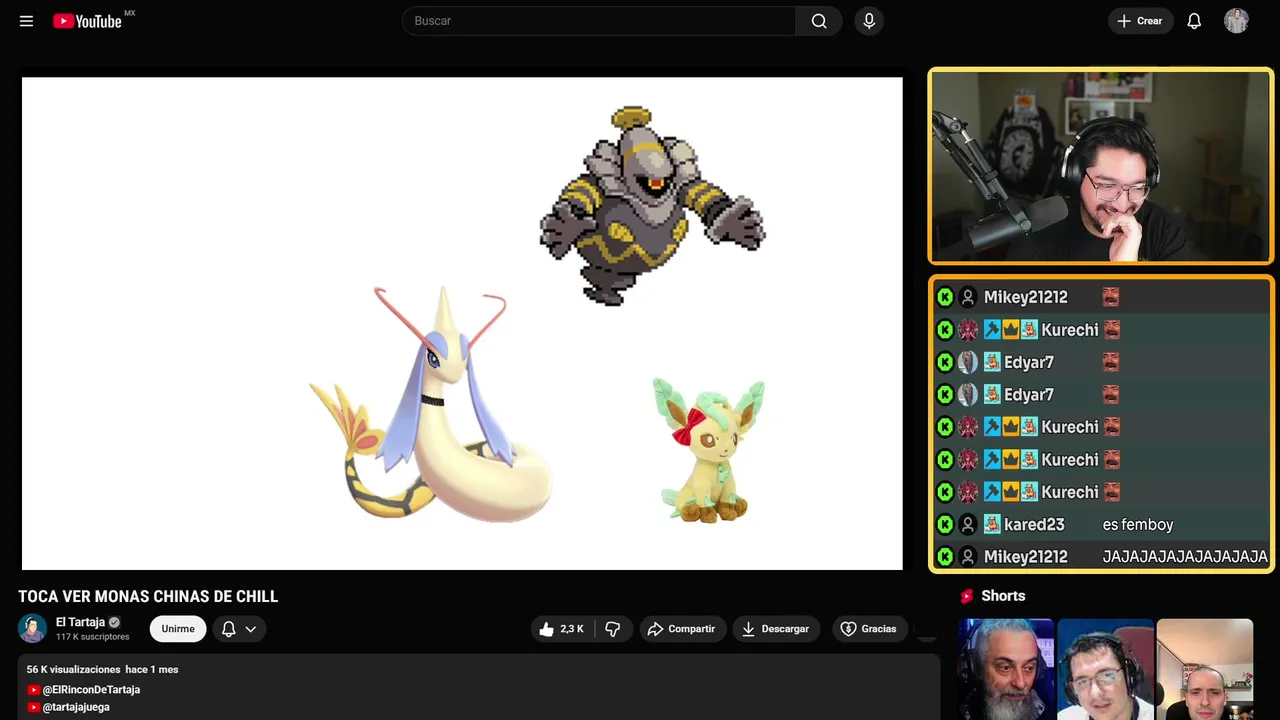
Task: Dislike the video with thumbs down
Action: pyautogui.click(x=613, y=629)
